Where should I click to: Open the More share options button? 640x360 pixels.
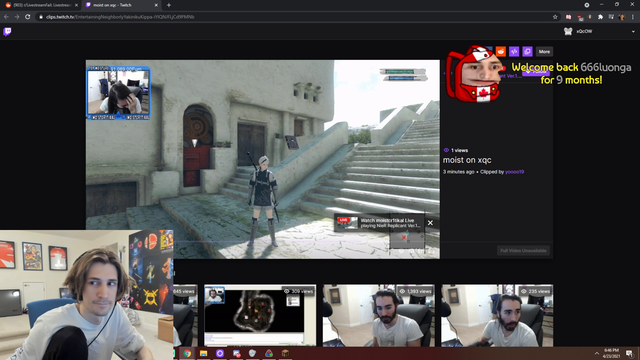click(544, 51)
